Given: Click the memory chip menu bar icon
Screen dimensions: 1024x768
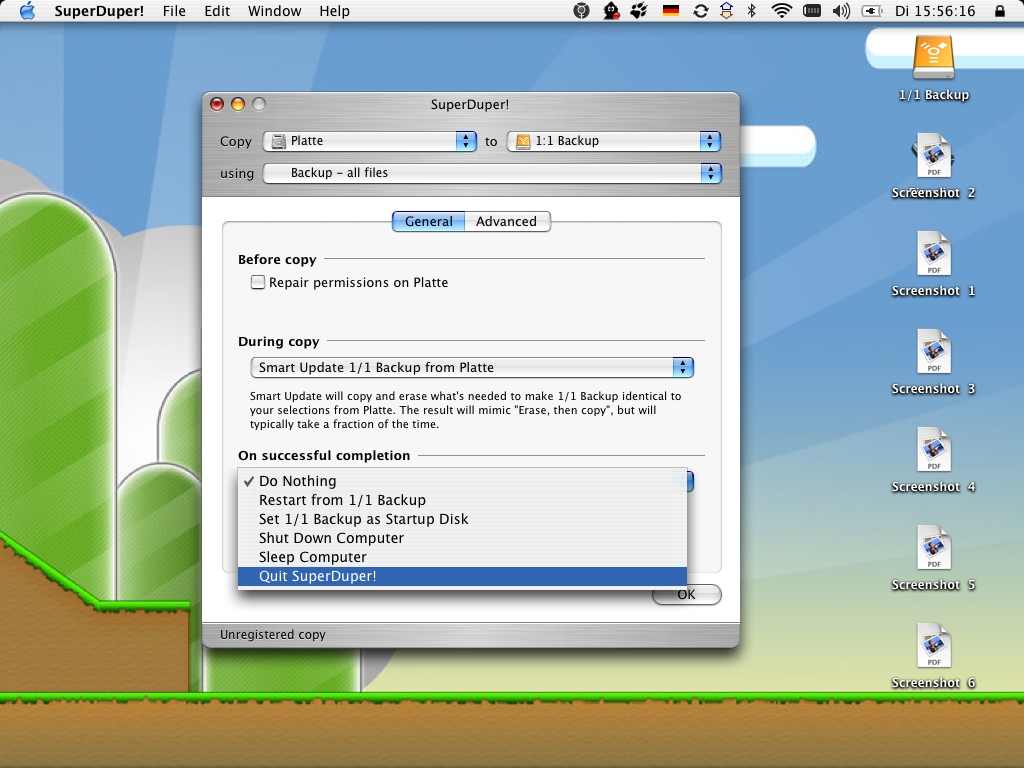Looking at the screenshot, I should click(812, 11).
